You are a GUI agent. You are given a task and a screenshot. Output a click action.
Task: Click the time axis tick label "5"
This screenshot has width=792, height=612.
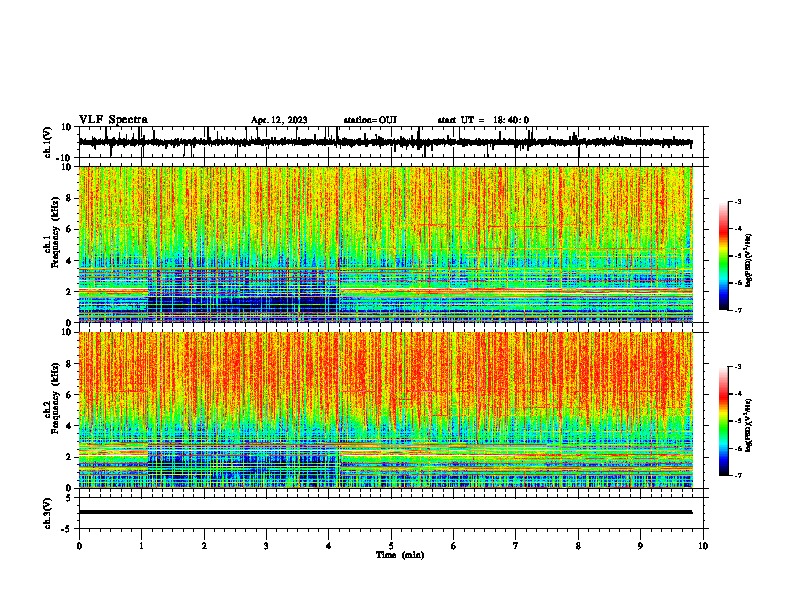[391, 546]
